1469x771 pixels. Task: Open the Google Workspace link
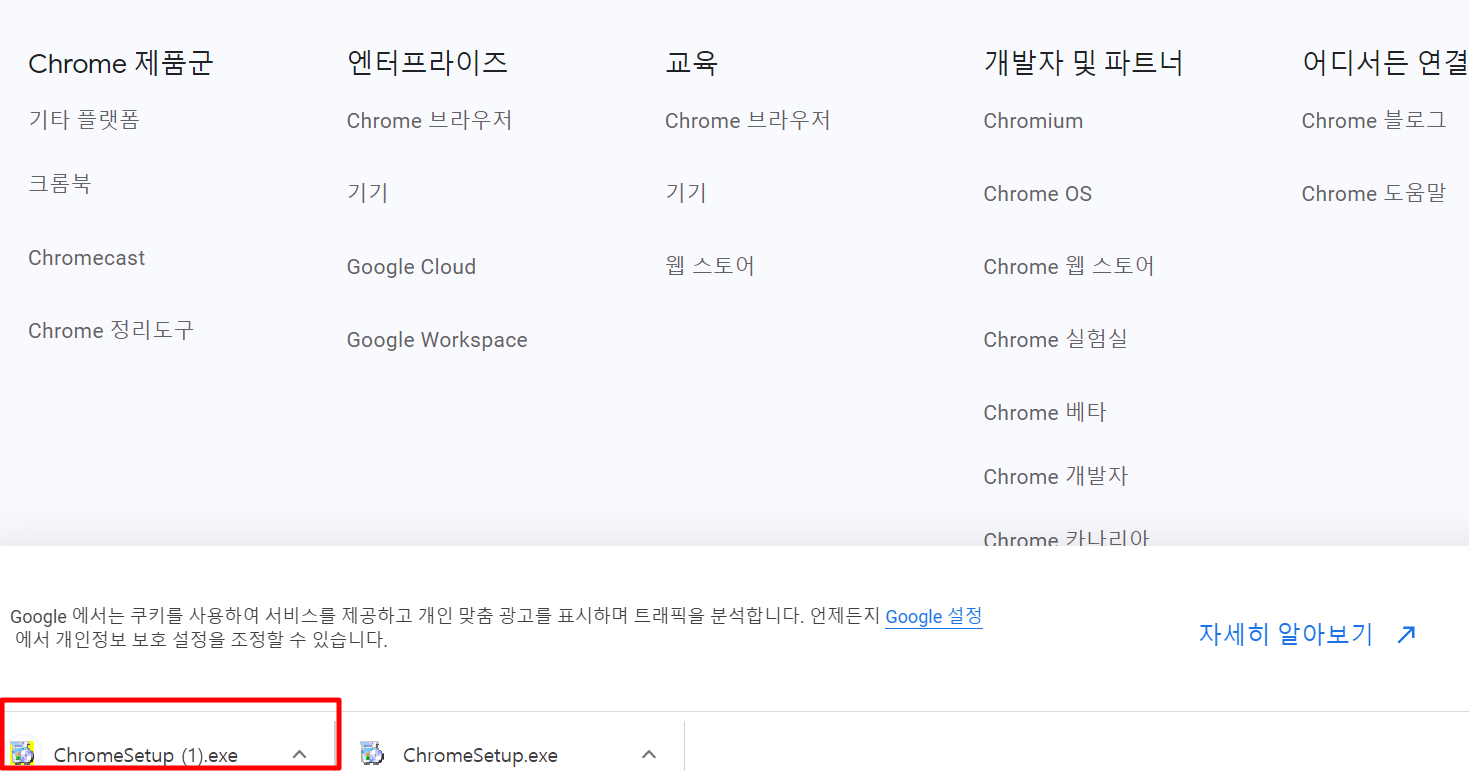437,340
